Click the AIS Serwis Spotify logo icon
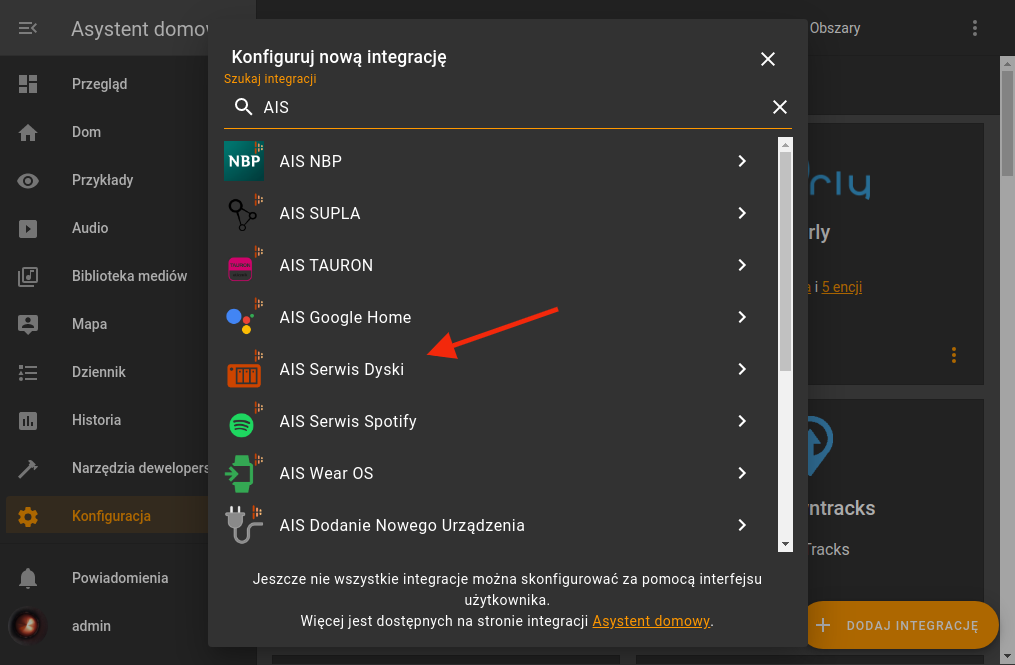1015x665 pixels. 244,421
